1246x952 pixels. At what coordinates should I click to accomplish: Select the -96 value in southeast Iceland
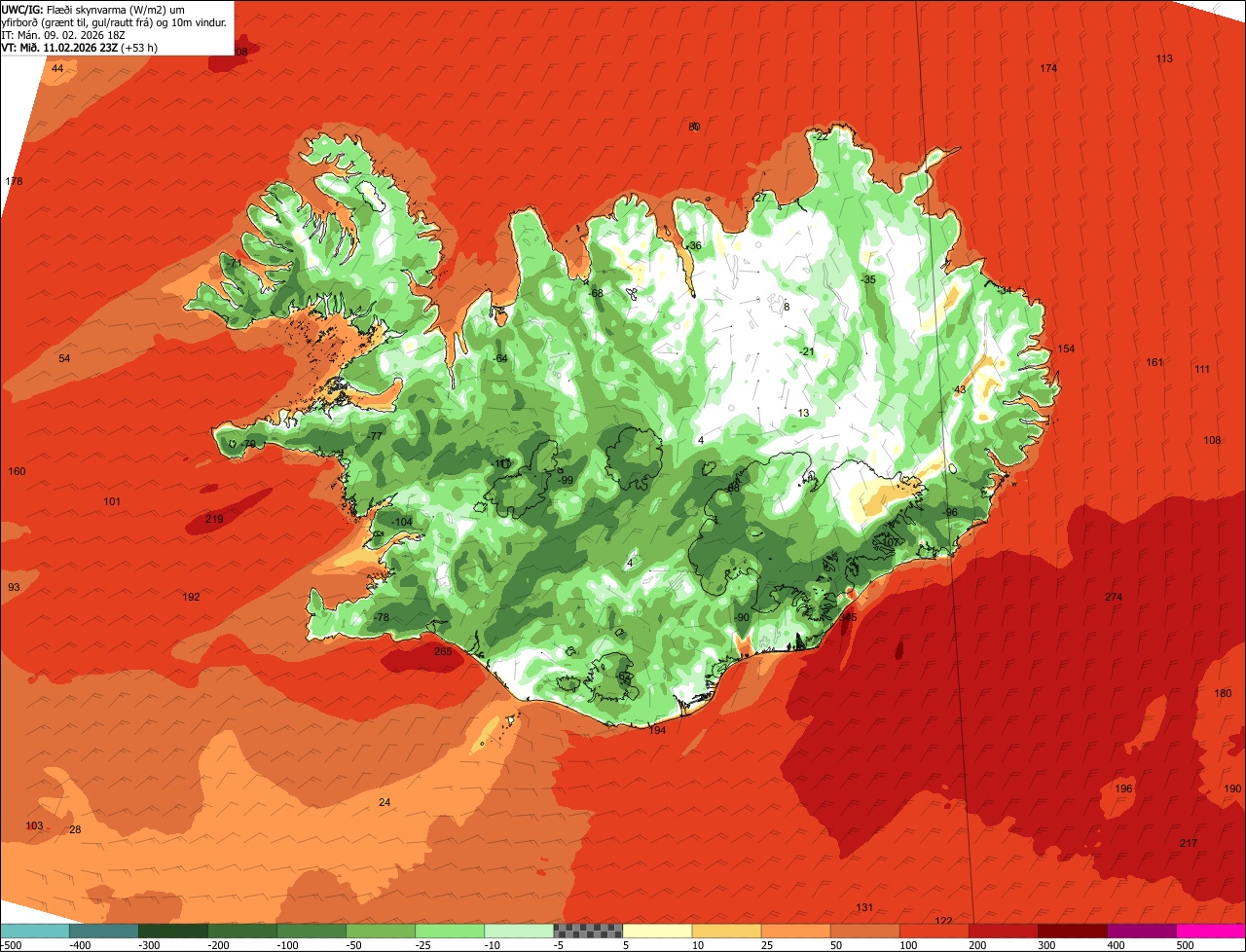[x=950, y=513]
